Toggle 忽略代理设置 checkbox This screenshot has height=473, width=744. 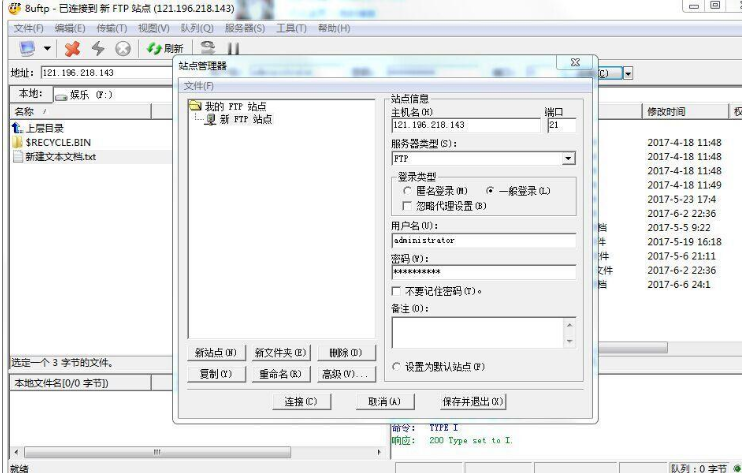point(407,206)
